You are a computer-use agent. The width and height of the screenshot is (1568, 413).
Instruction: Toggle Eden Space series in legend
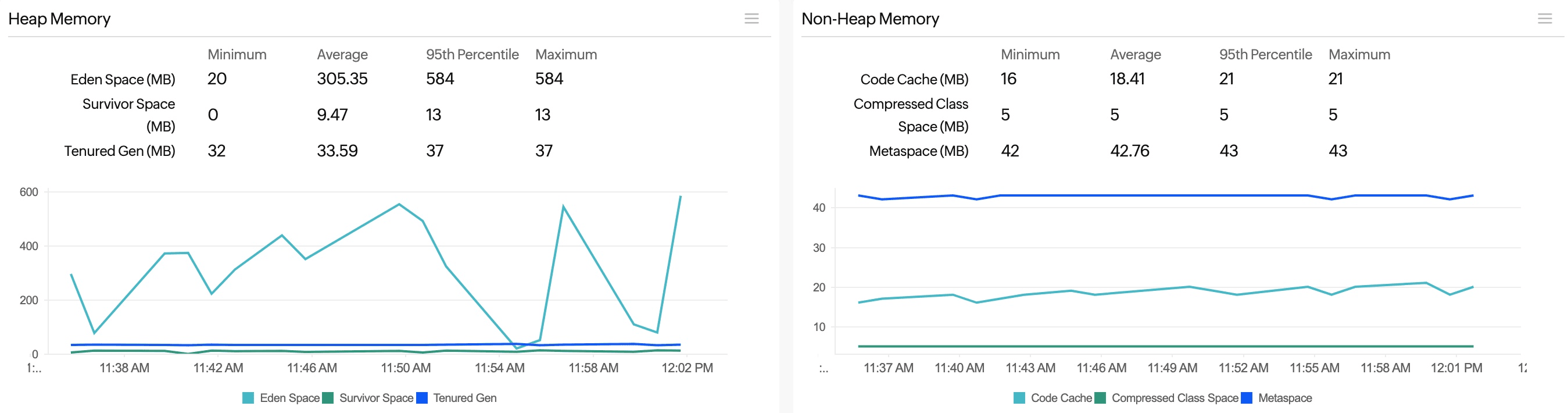point(289,398)
